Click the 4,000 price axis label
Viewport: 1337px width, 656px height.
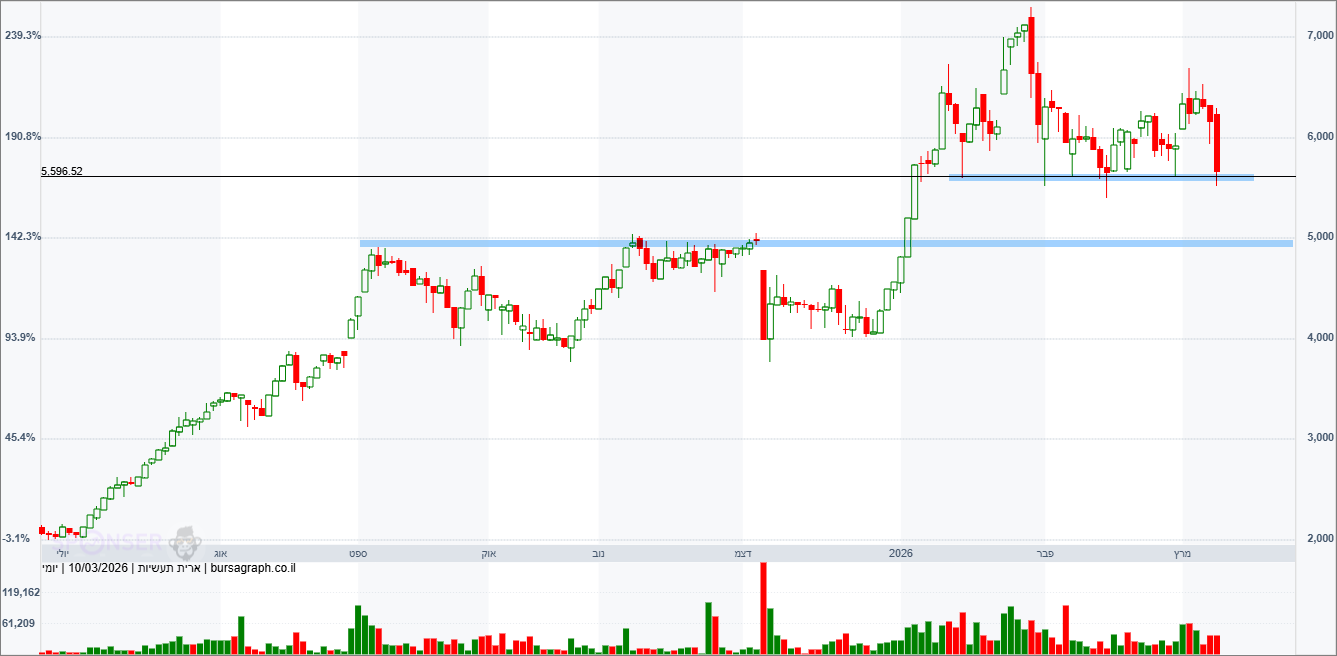(1320, 338)
